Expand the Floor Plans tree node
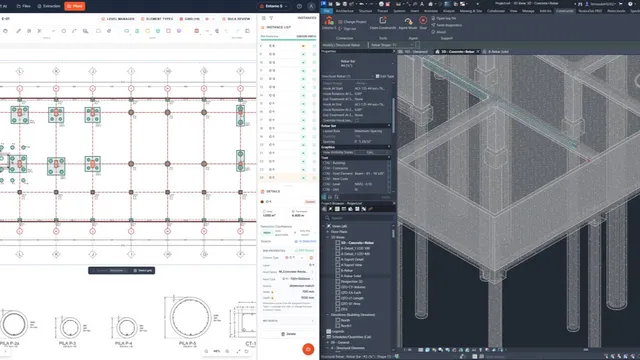Screen dimensions: 640x360 coord(328,231)
